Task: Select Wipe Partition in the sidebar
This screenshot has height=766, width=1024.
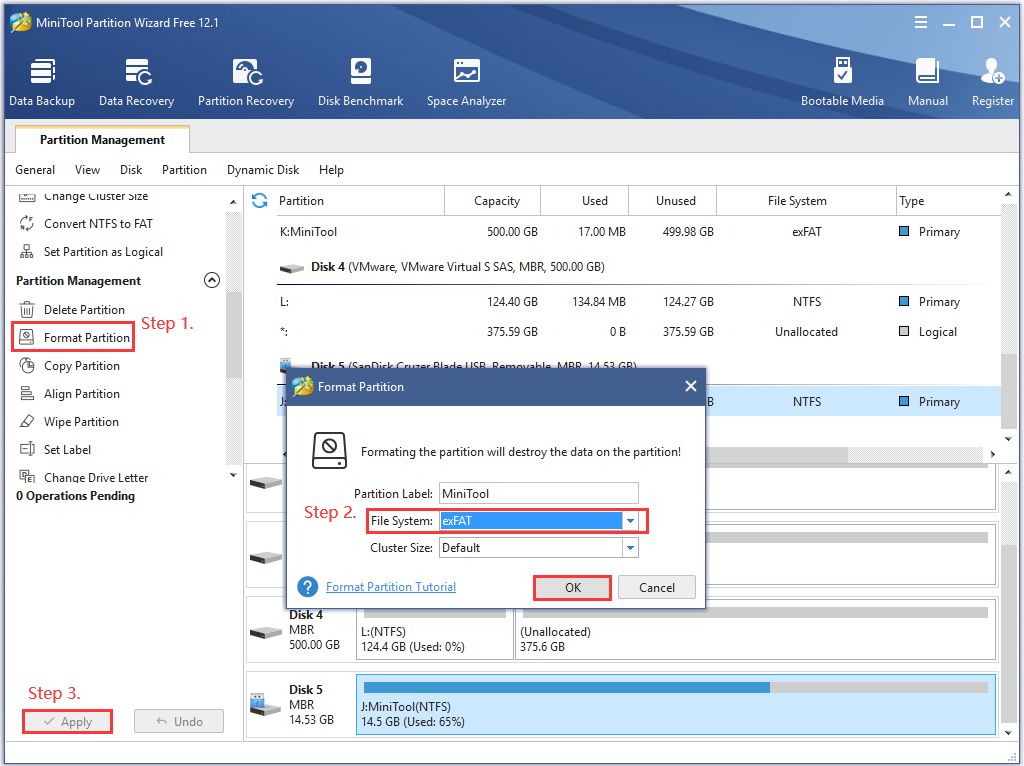Action: click(81, 422)
